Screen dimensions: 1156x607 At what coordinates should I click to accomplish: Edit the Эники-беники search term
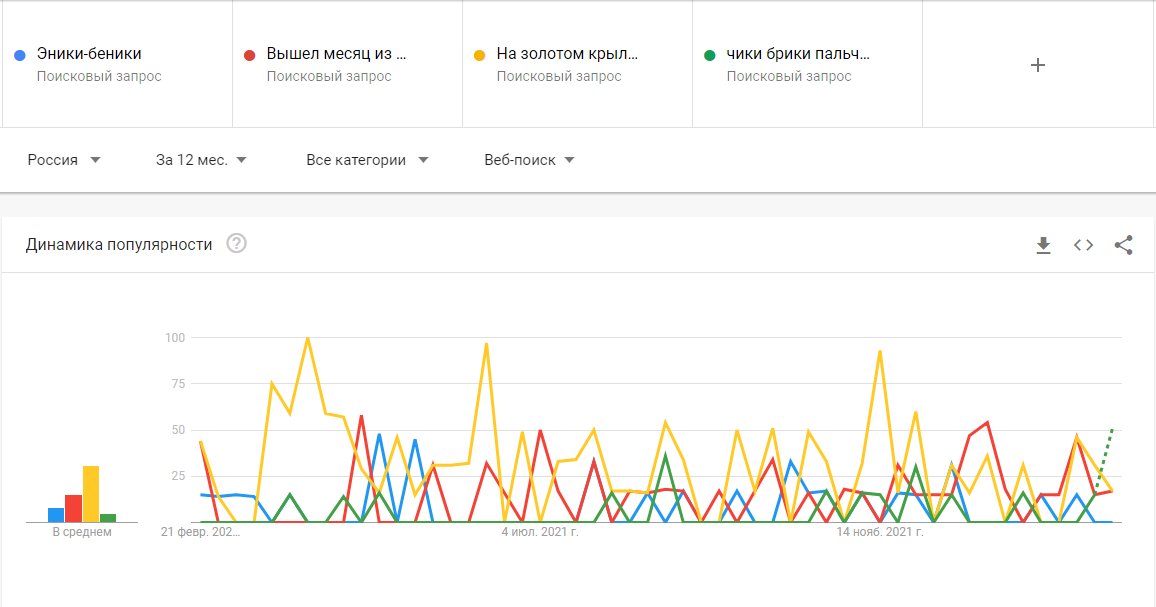tap(89, 54)
